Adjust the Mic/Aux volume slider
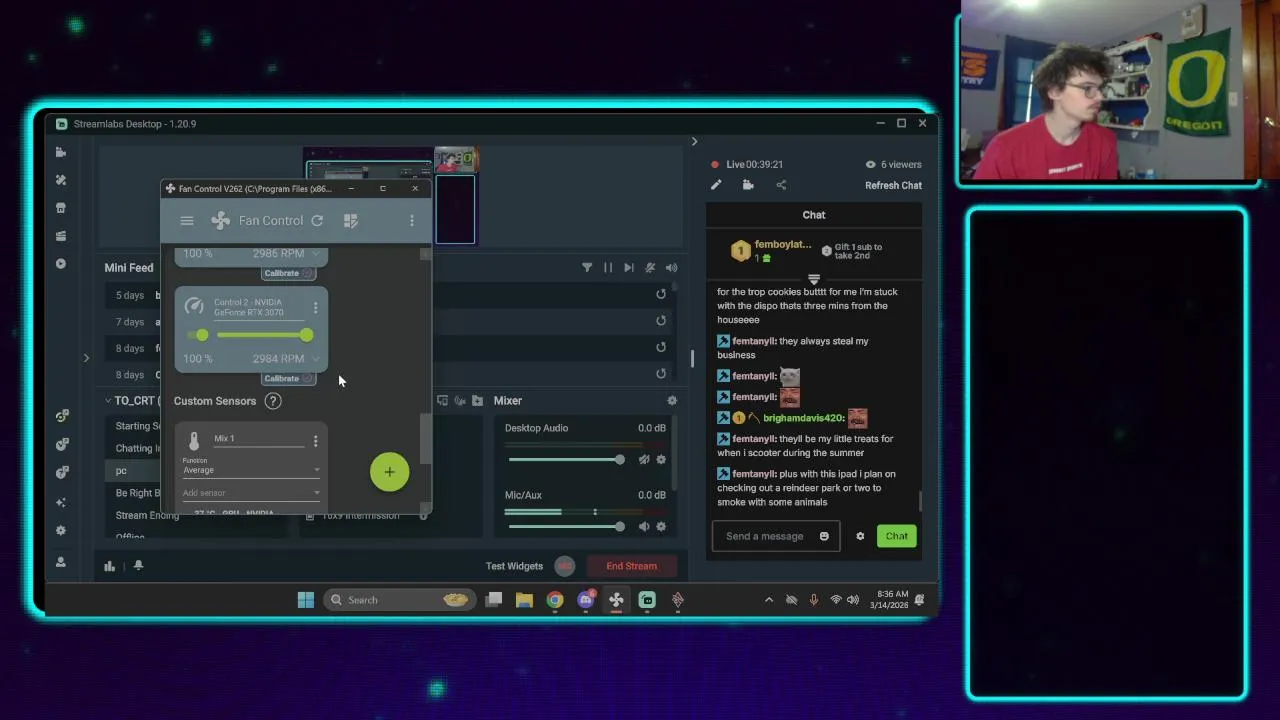Screen dimensions: 1280x720 pyautogui.click(x=567, y=527)
